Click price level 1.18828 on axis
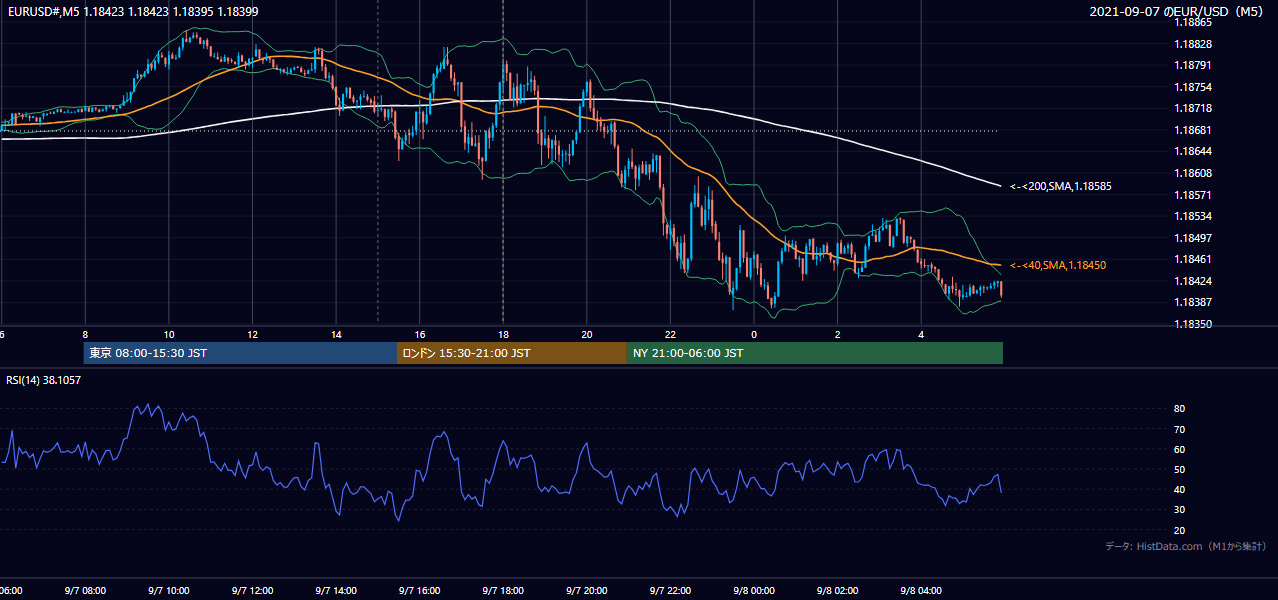 1195,44
